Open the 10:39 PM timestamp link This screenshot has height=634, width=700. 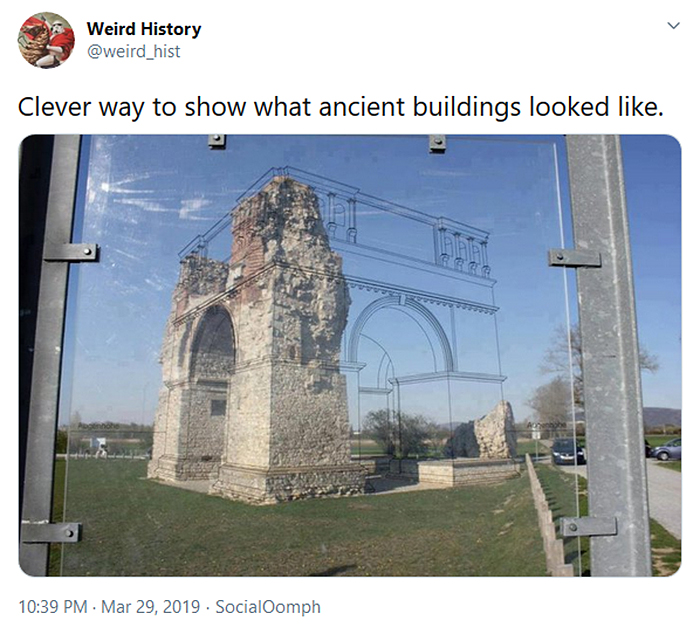pos(53,607)
